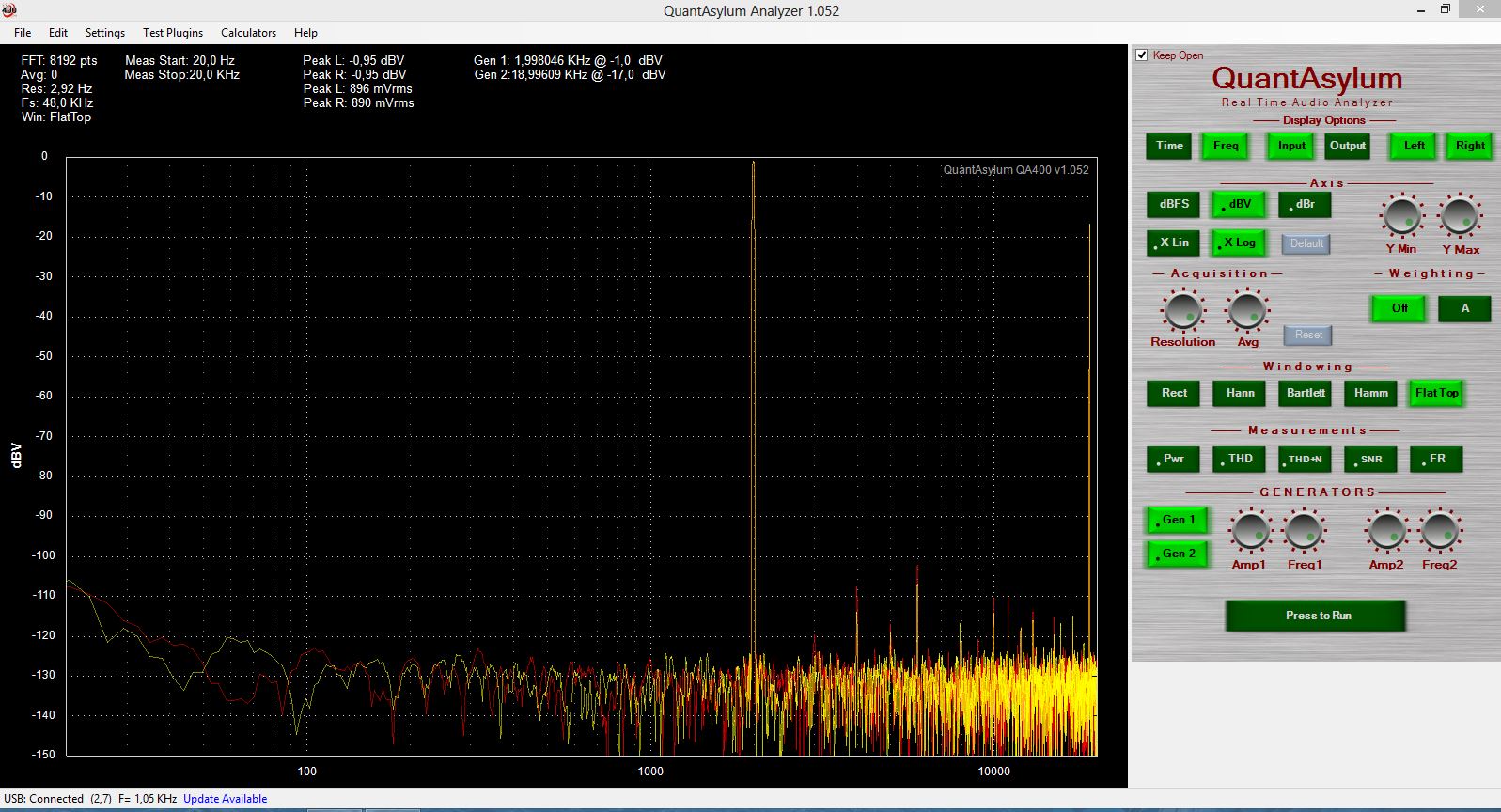Toggle the Right channel display
1501x812 pixels.
click(x=1469, y=146)
